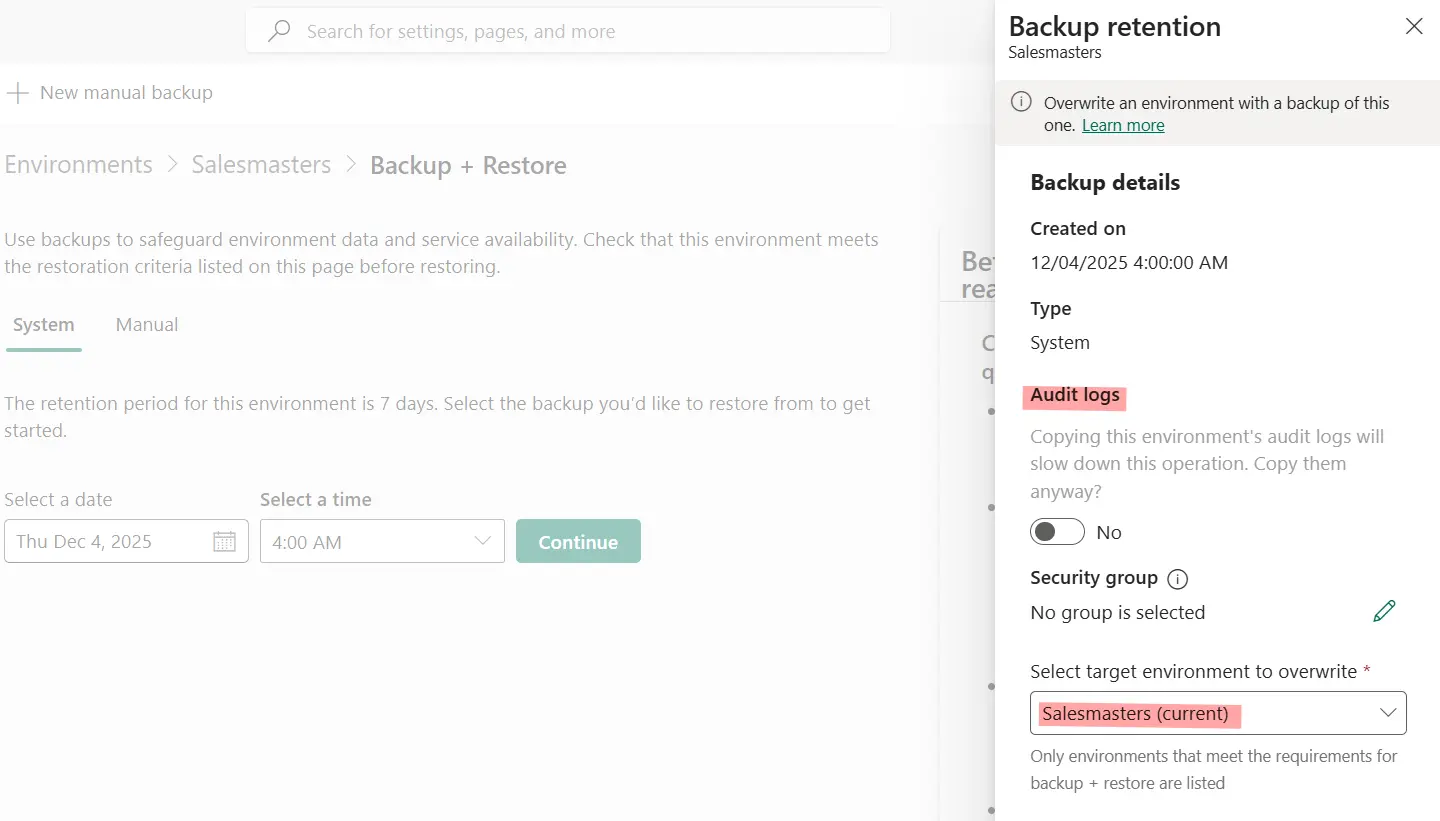Open the Learn more link
Image resolution: width=1440 pixels, height=821 pixels.
(1123, 125)
